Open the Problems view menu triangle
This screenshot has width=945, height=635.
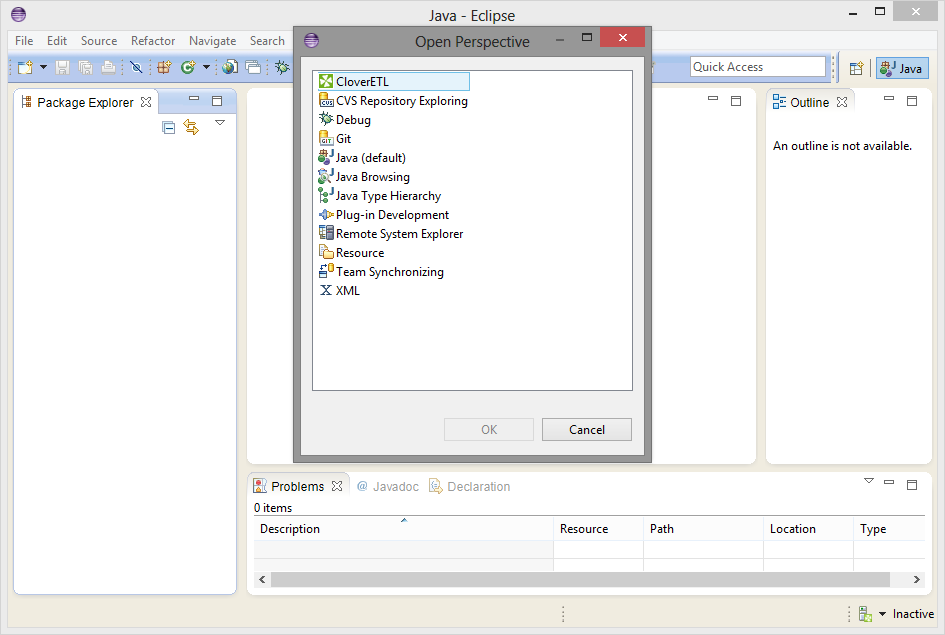868,481
